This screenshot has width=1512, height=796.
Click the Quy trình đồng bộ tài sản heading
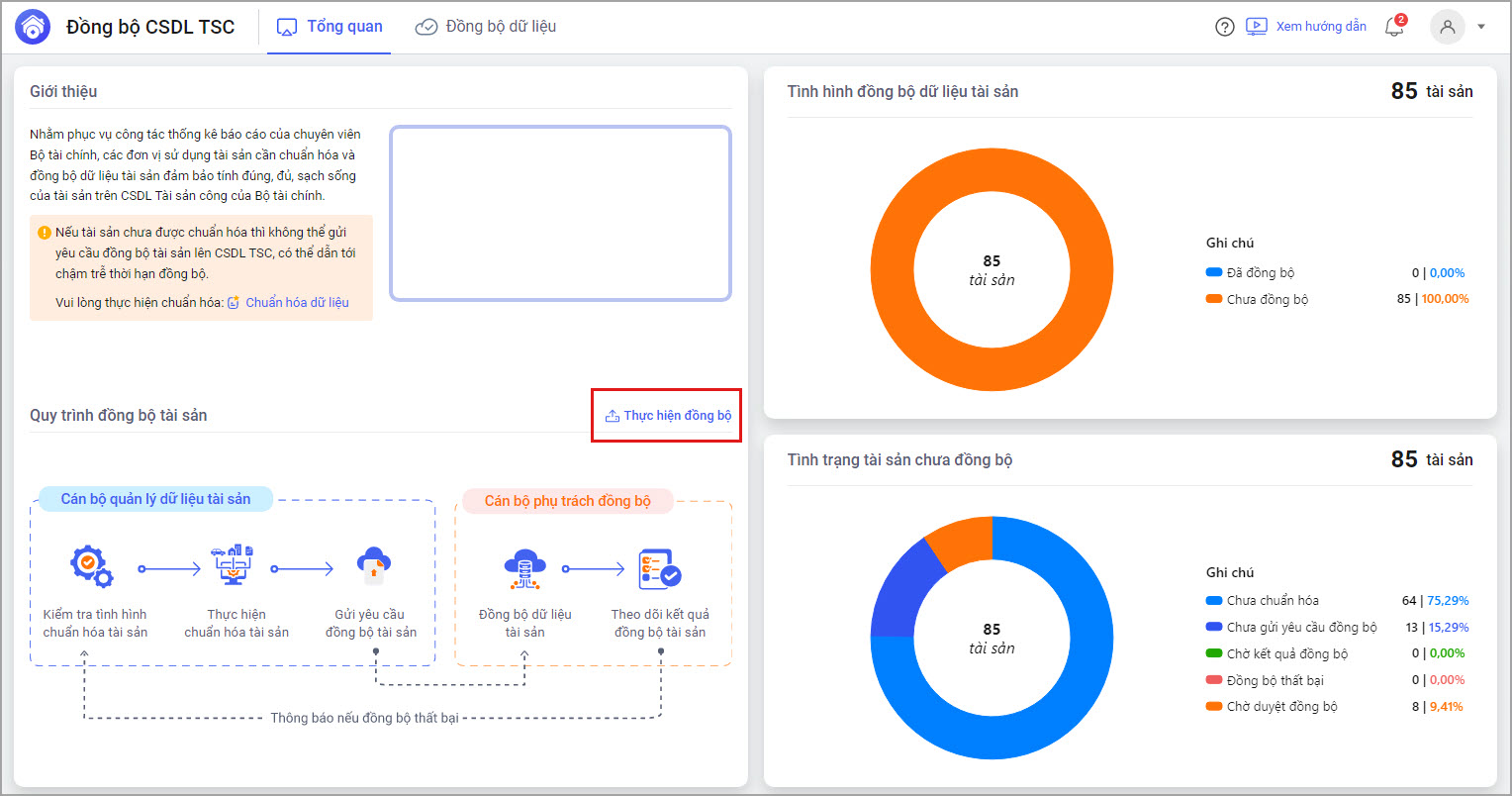click(x=119, y=416)
